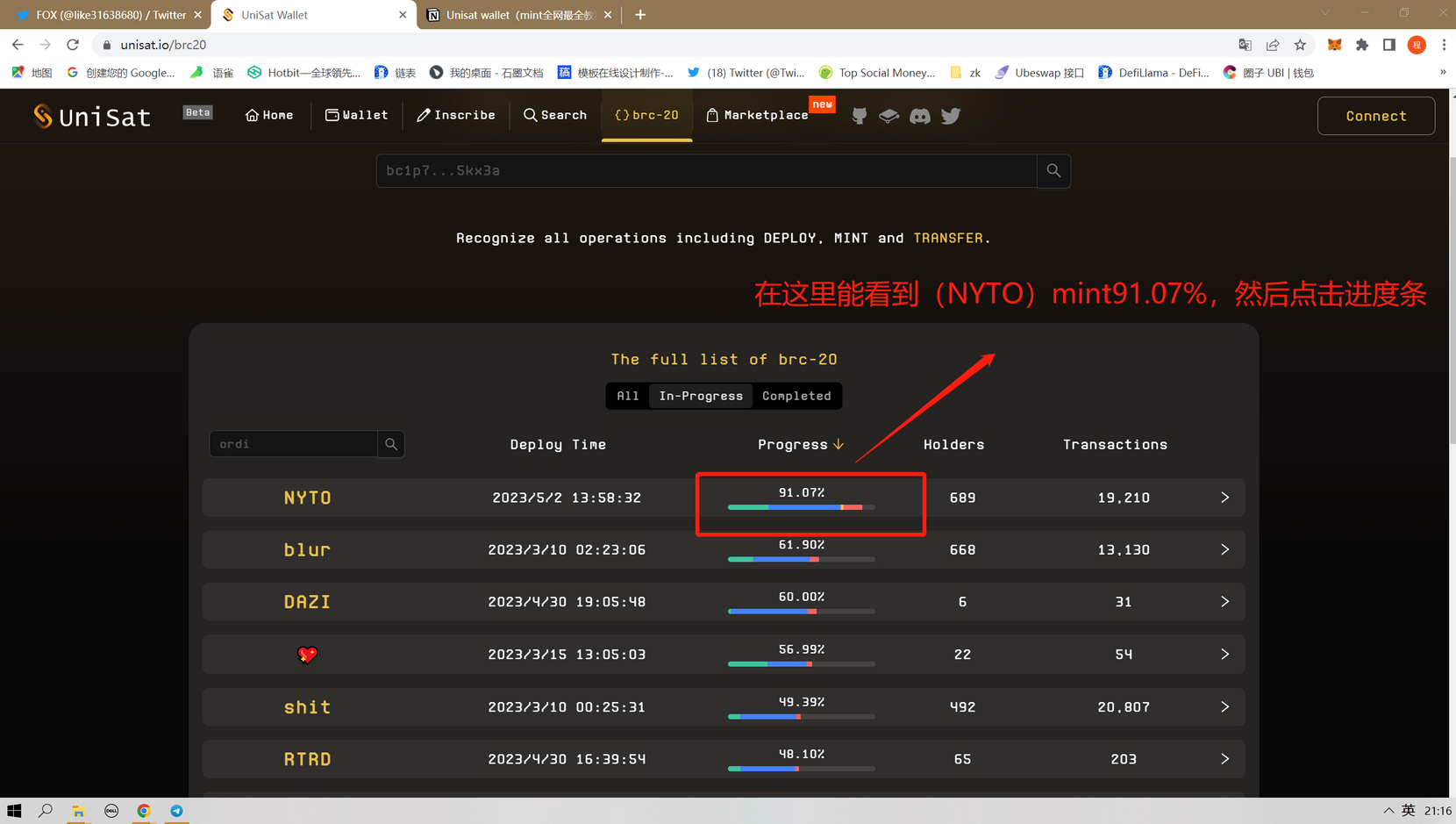Expand the heart token row chevron

point(1224,655)
